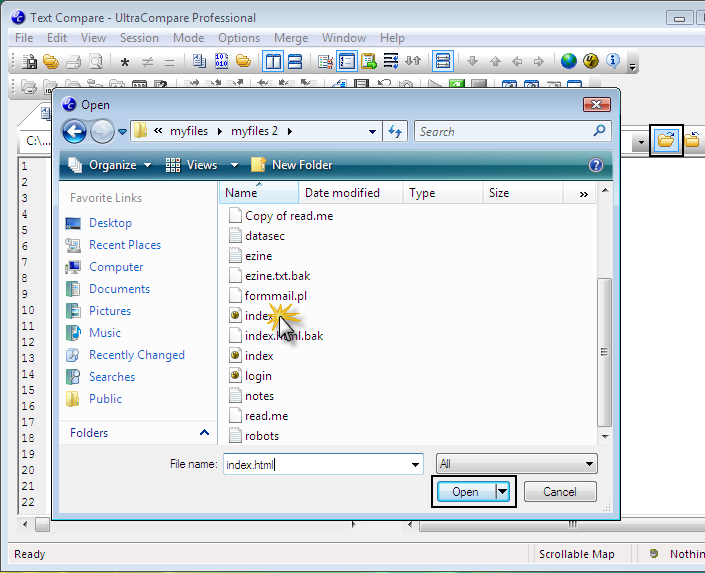Show only matching lines (= icon)

pyautogui.click(x=170, y=62)
